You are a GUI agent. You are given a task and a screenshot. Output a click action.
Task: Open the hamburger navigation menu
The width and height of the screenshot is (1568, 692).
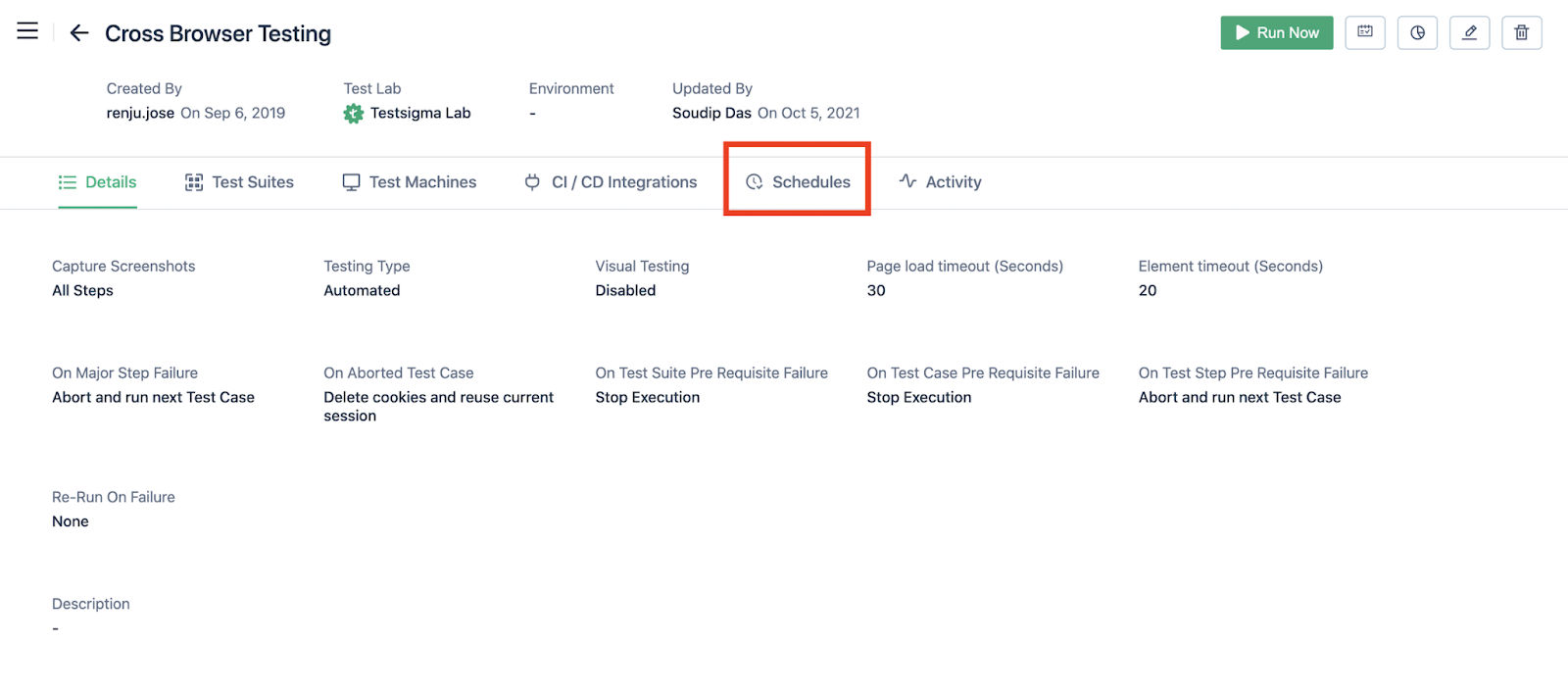27,31
